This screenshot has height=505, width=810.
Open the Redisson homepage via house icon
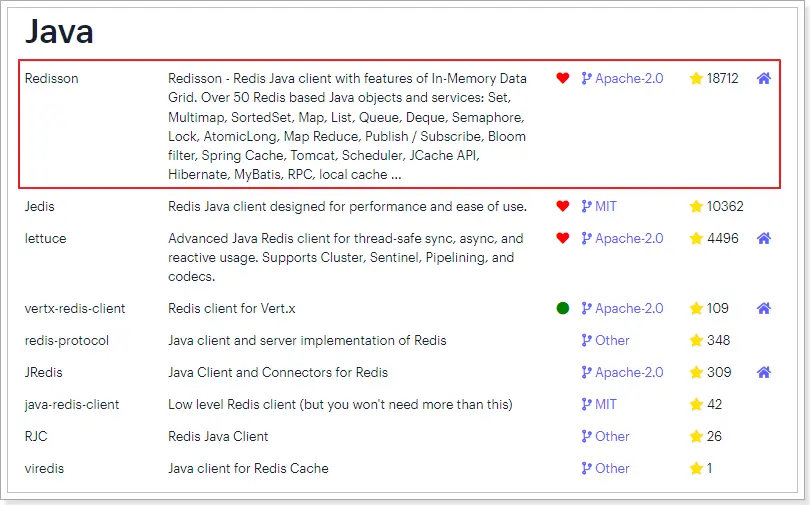coord(764,78)
